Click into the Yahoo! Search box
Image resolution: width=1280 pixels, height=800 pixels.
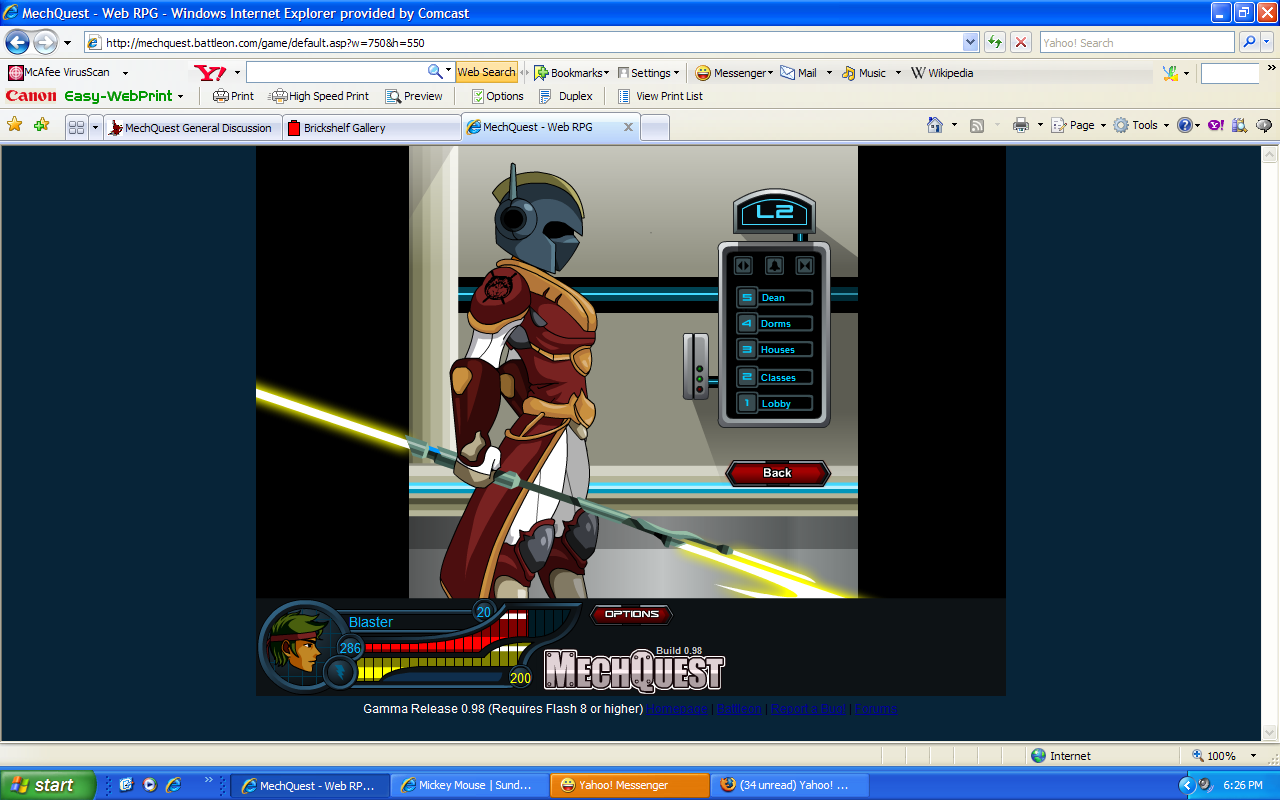coord(1137,42)
